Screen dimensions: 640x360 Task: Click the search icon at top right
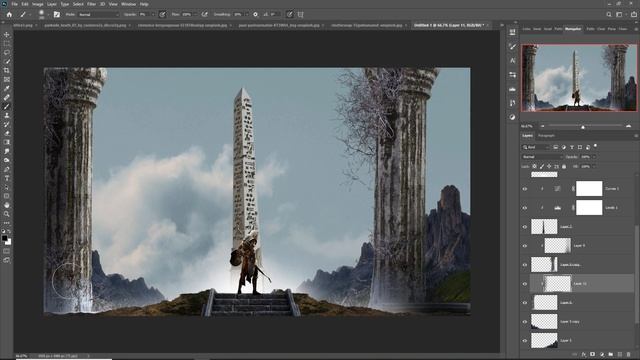tap(609, 14)
